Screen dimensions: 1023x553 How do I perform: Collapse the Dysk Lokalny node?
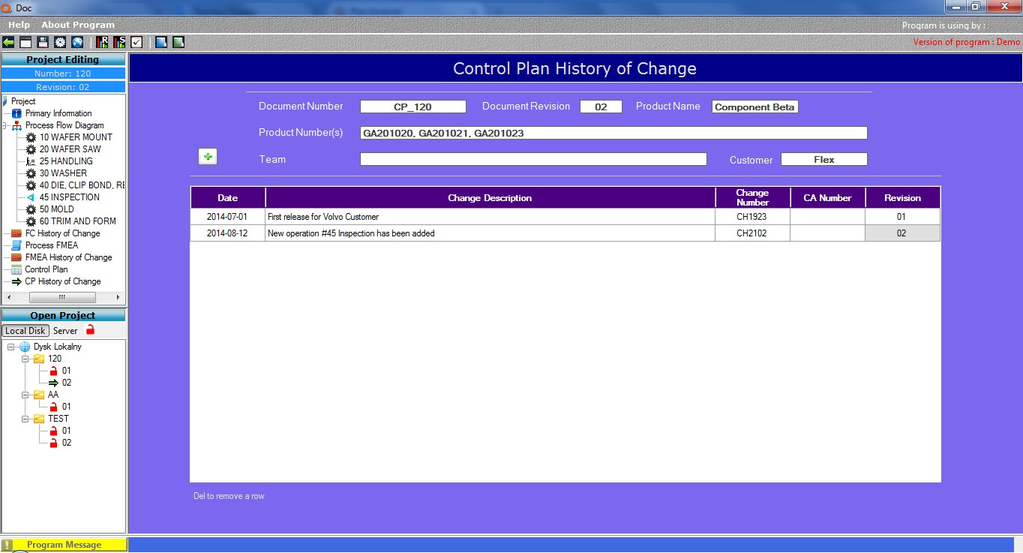click(x=11, y=347)
